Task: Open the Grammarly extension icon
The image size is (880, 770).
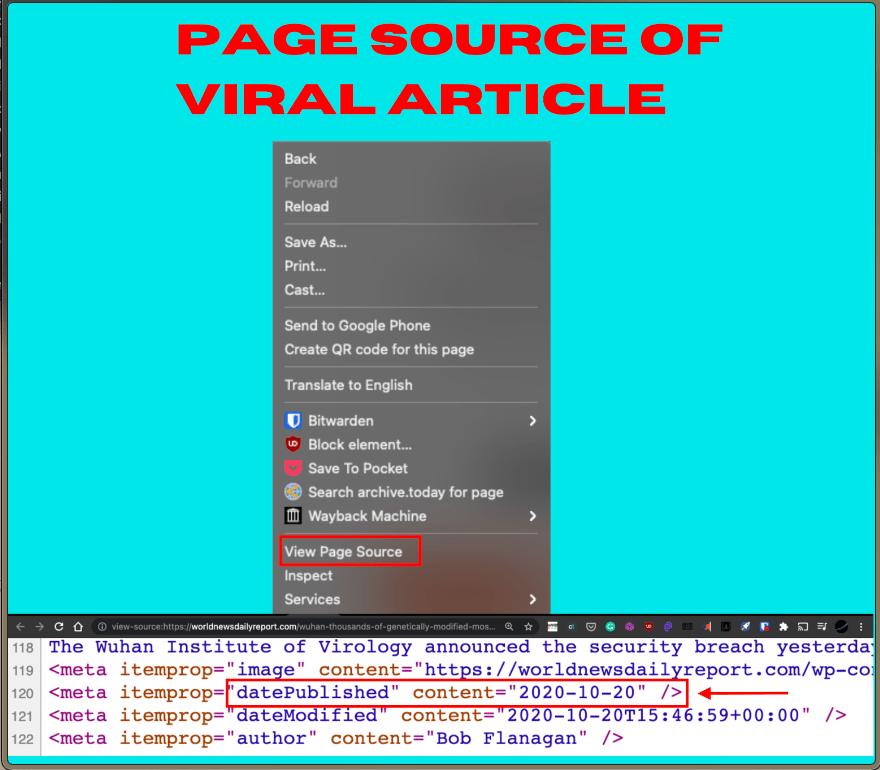Action: (x=610, y=626)
